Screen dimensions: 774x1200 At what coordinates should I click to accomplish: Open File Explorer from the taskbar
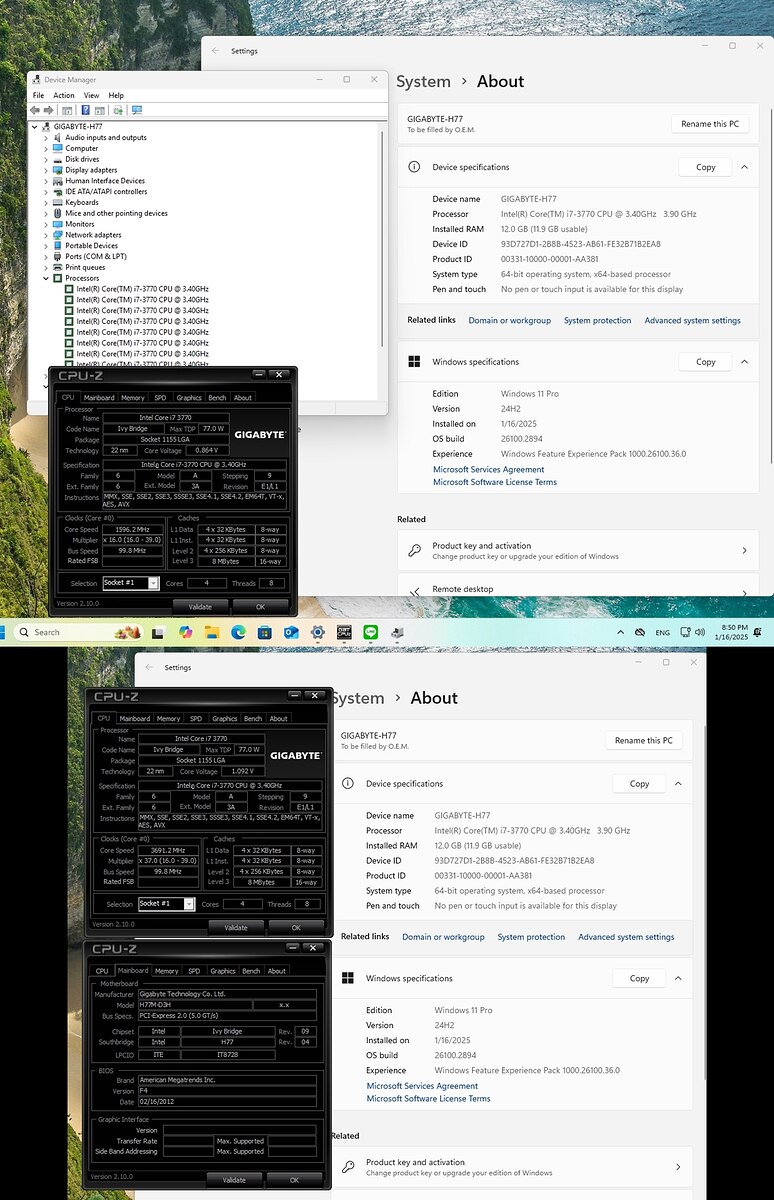[x=212, y=632]
